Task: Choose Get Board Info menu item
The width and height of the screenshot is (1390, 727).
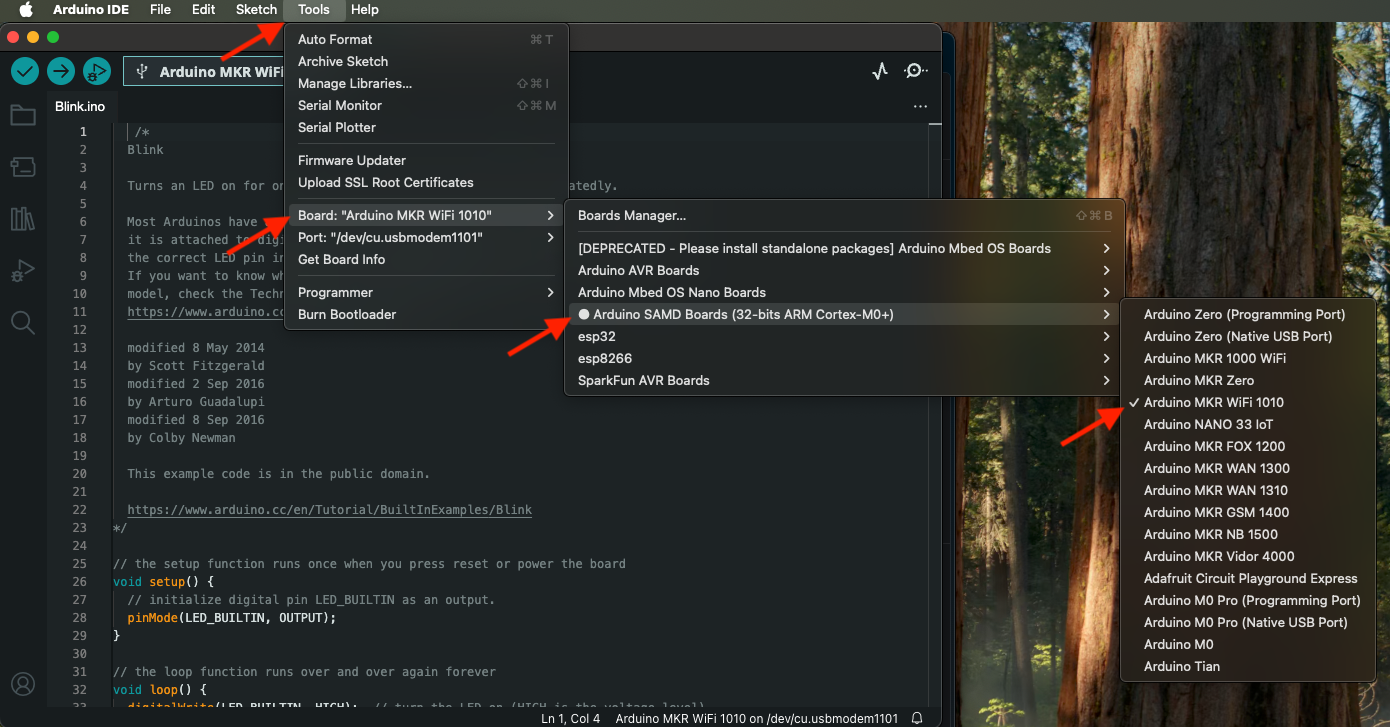Action: tap(426, 259)
